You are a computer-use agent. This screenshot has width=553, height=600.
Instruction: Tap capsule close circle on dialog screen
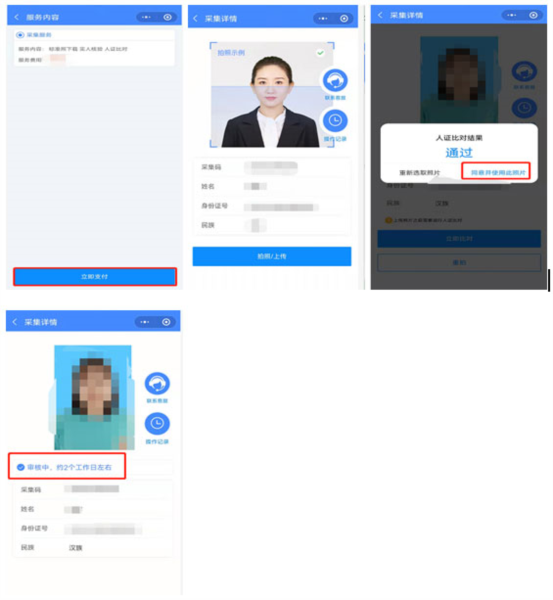point(533,15)
